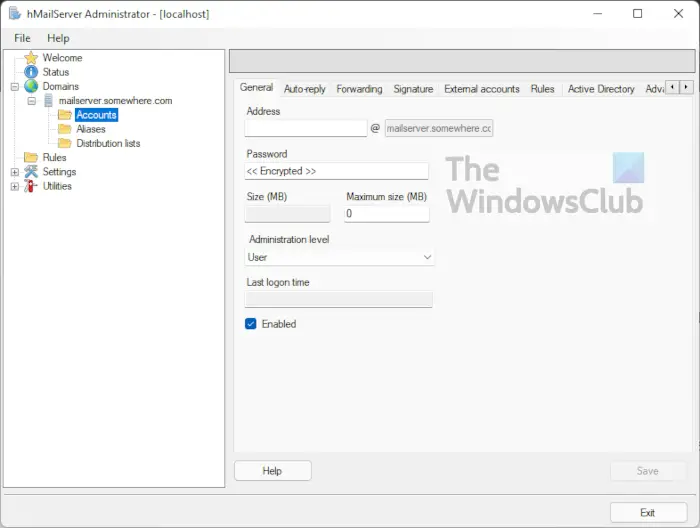Click the Aliases folder icon

(65, 129)
